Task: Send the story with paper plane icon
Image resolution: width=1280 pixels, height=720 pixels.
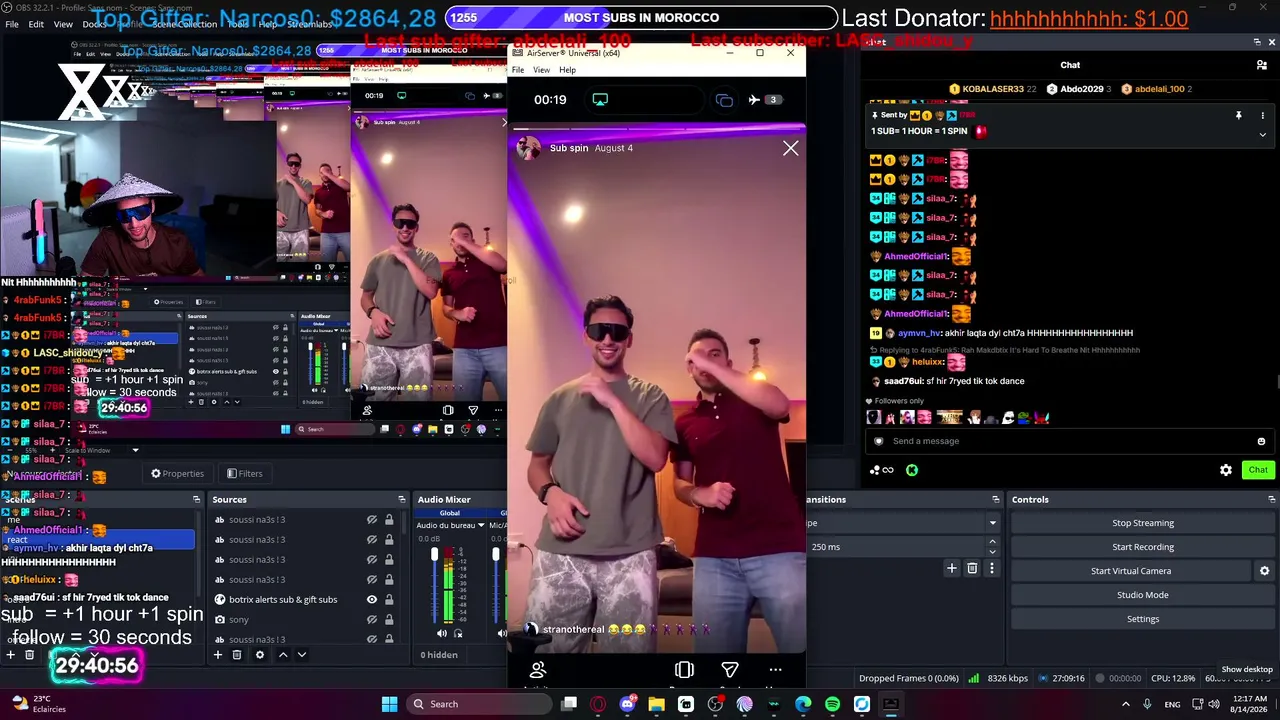Action: 730,670
